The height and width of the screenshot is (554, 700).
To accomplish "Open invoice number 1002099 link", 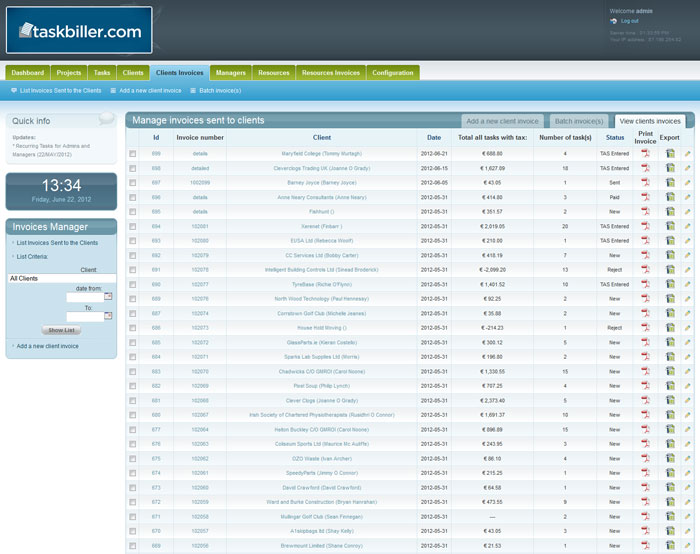I will click(x=200, y=183).
